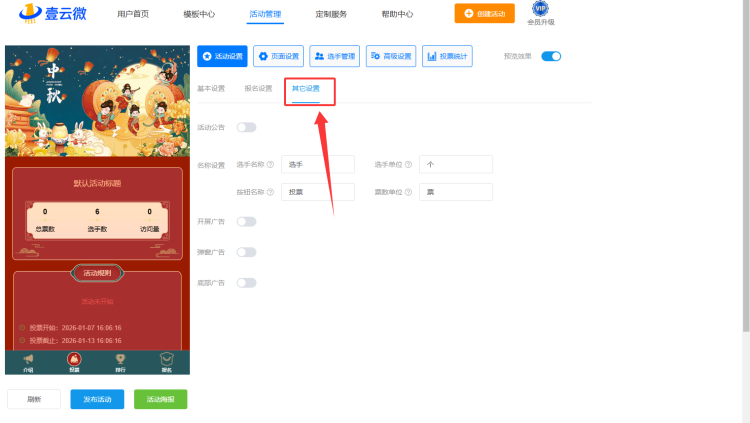Viewport: 750px width, 423px height.
Task: Click the help icon beside 按钮名称
Action: 271,192
